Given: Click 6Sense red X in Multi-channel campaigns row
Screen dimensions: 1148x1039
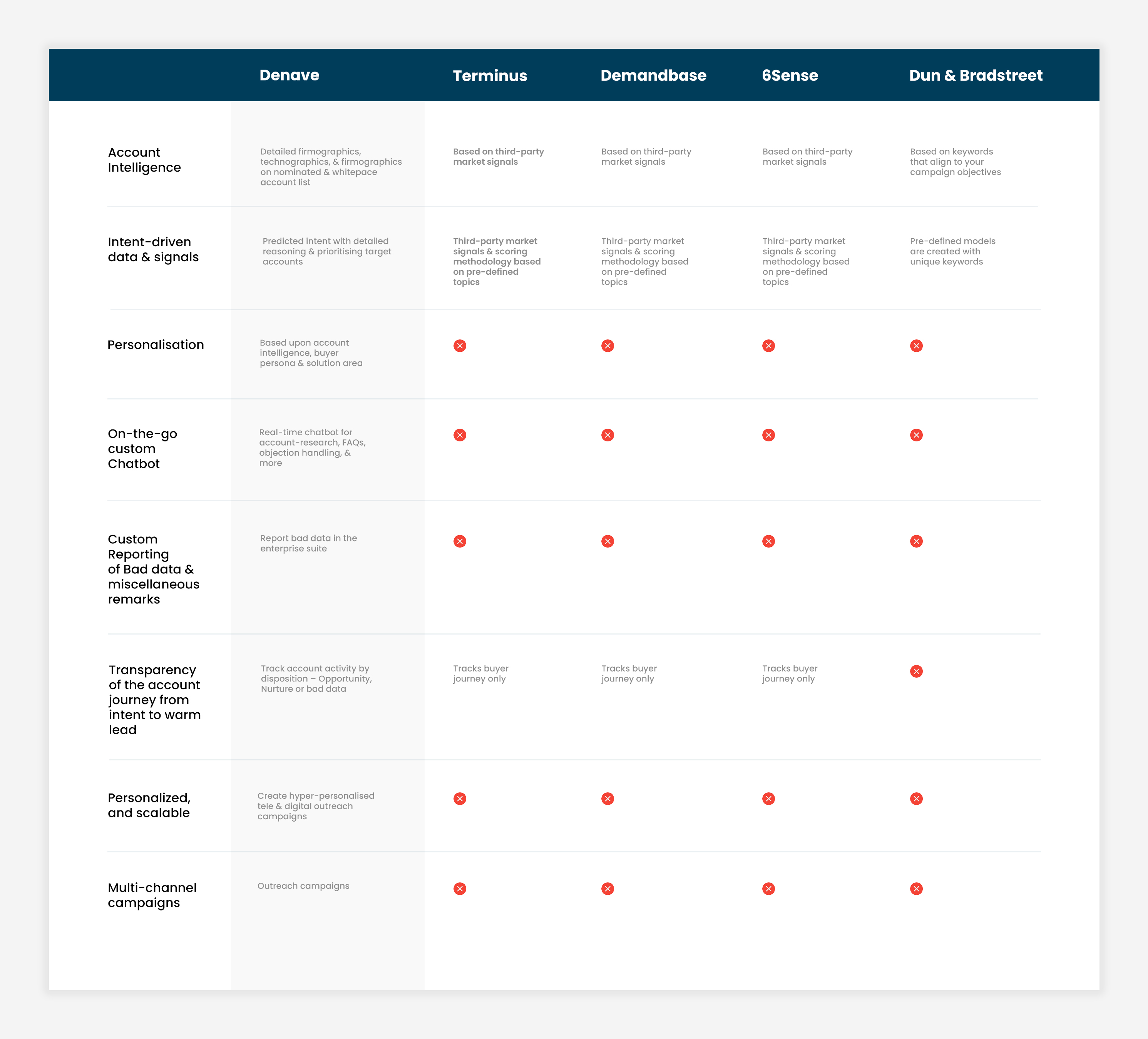Looking at the screenshot, I should pos(769,889).
